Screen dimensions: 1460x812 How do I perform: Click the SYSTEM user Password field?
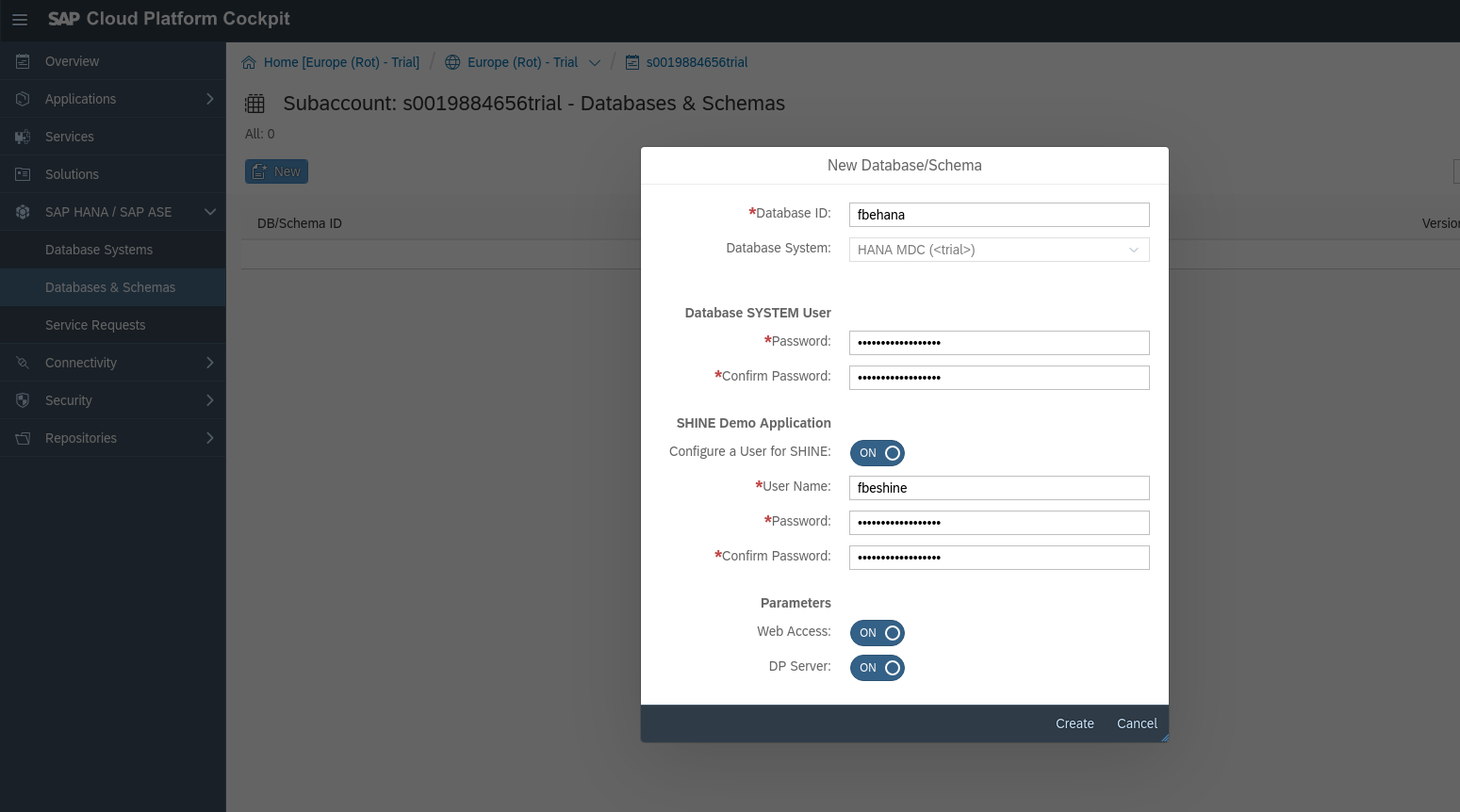coord(999,343)
